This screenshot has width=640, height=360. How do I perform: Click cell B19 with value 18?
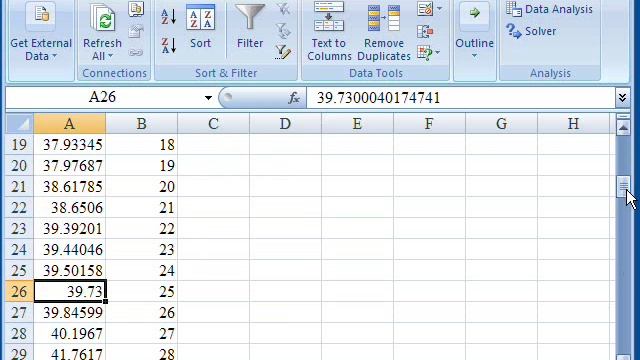[x=142, y=144]
